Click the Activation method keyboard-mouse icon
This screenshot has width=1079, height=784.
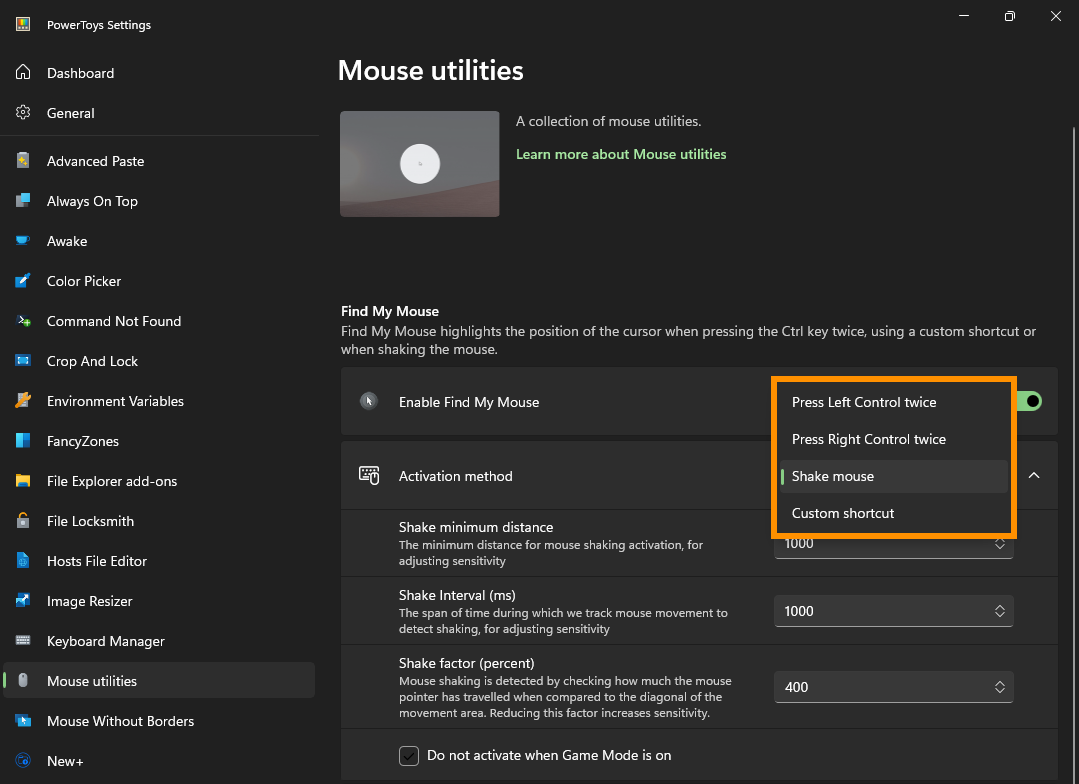click(x=369, y=475)
